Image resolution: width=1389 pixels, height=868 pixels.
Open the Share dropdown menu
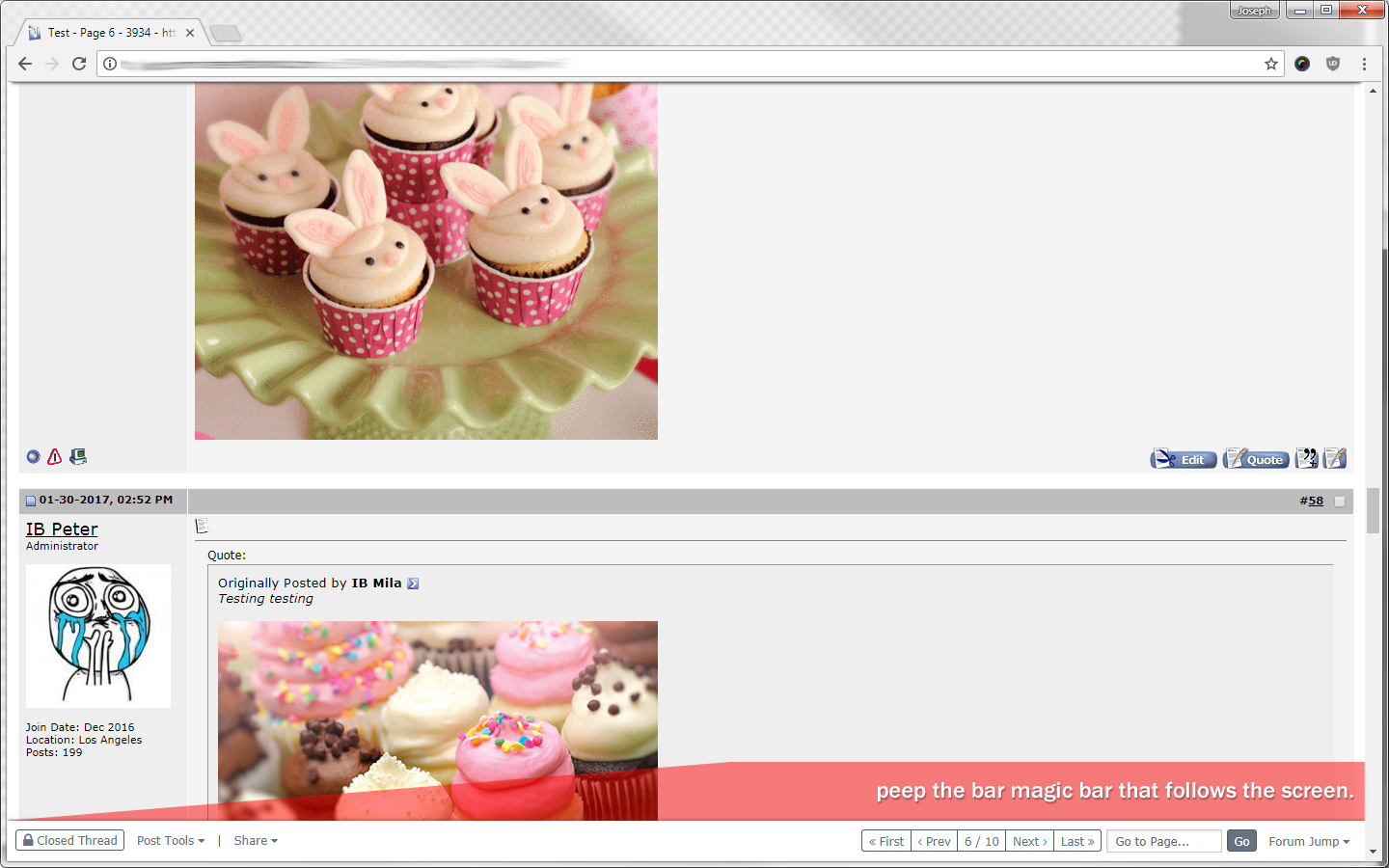[256, 841]
